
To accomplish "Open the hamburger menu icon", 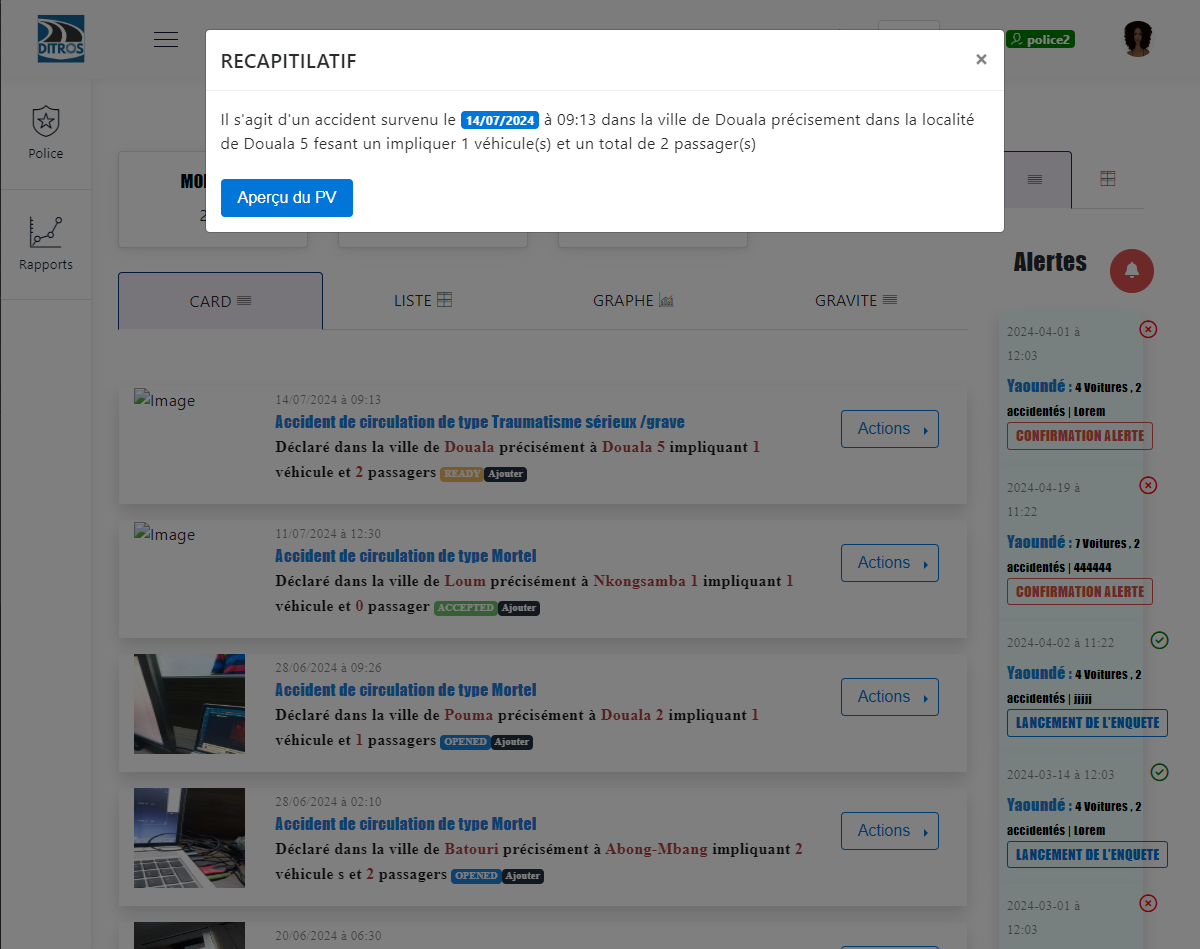I will click(x=166, y=40).
